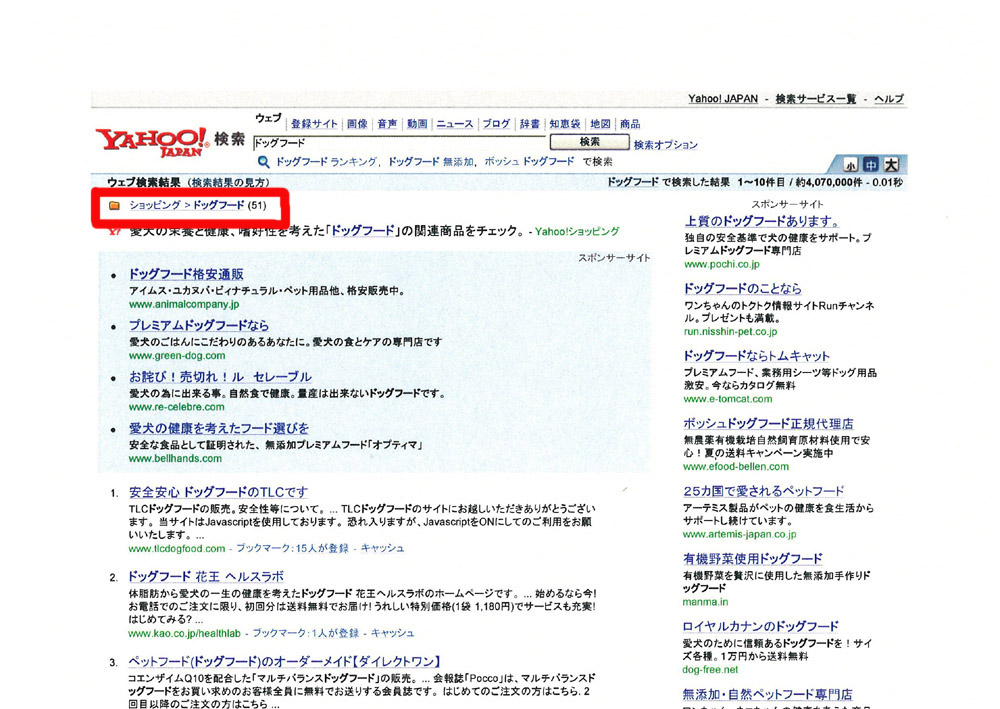Open the 音声 search tab
1000x709 pixels.
point(387,124)
